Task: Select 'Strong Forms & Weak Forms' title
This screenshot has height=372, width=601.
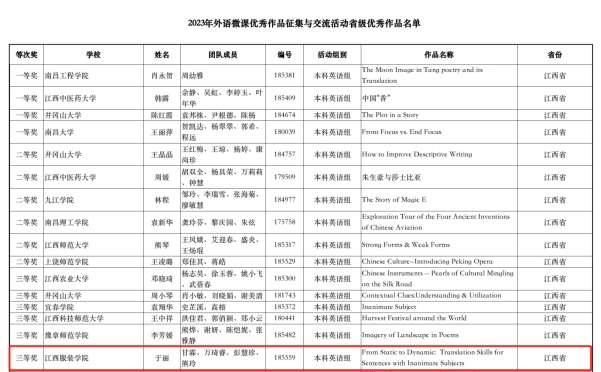Action: 406,244
